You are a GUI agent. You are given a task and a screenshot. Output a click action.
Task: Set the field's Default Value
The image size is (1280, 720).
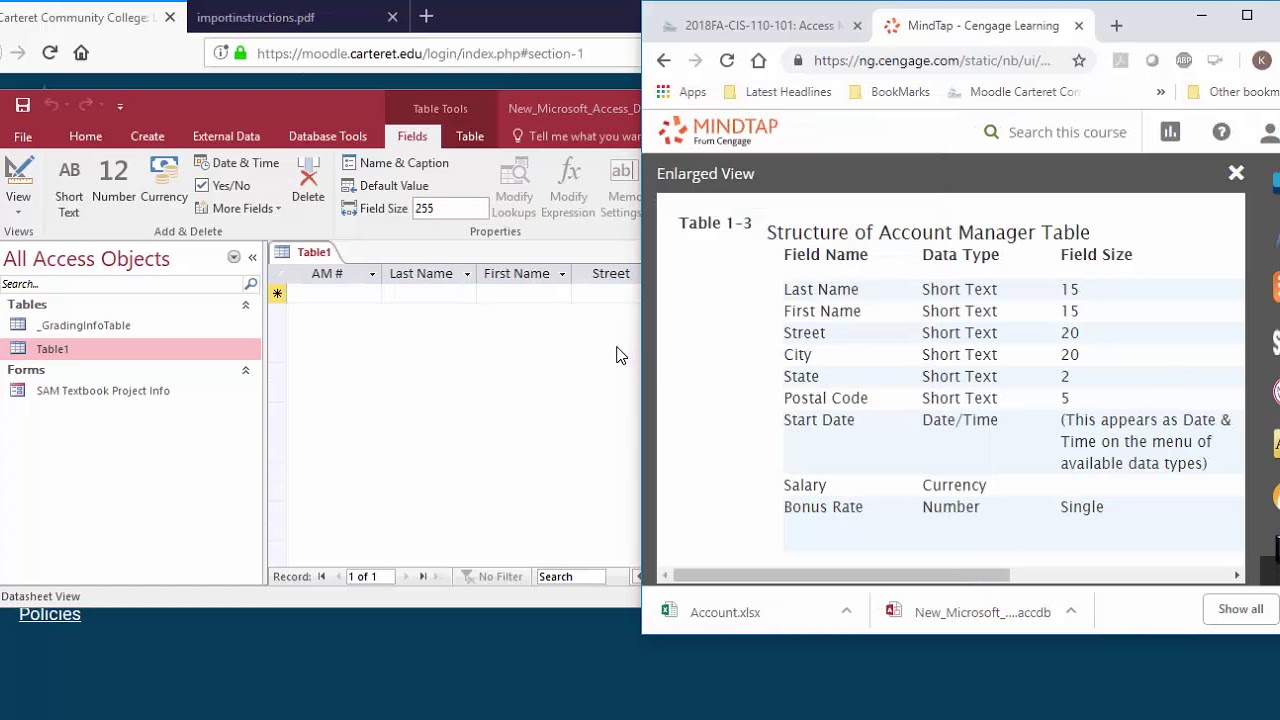click(385, 186)
